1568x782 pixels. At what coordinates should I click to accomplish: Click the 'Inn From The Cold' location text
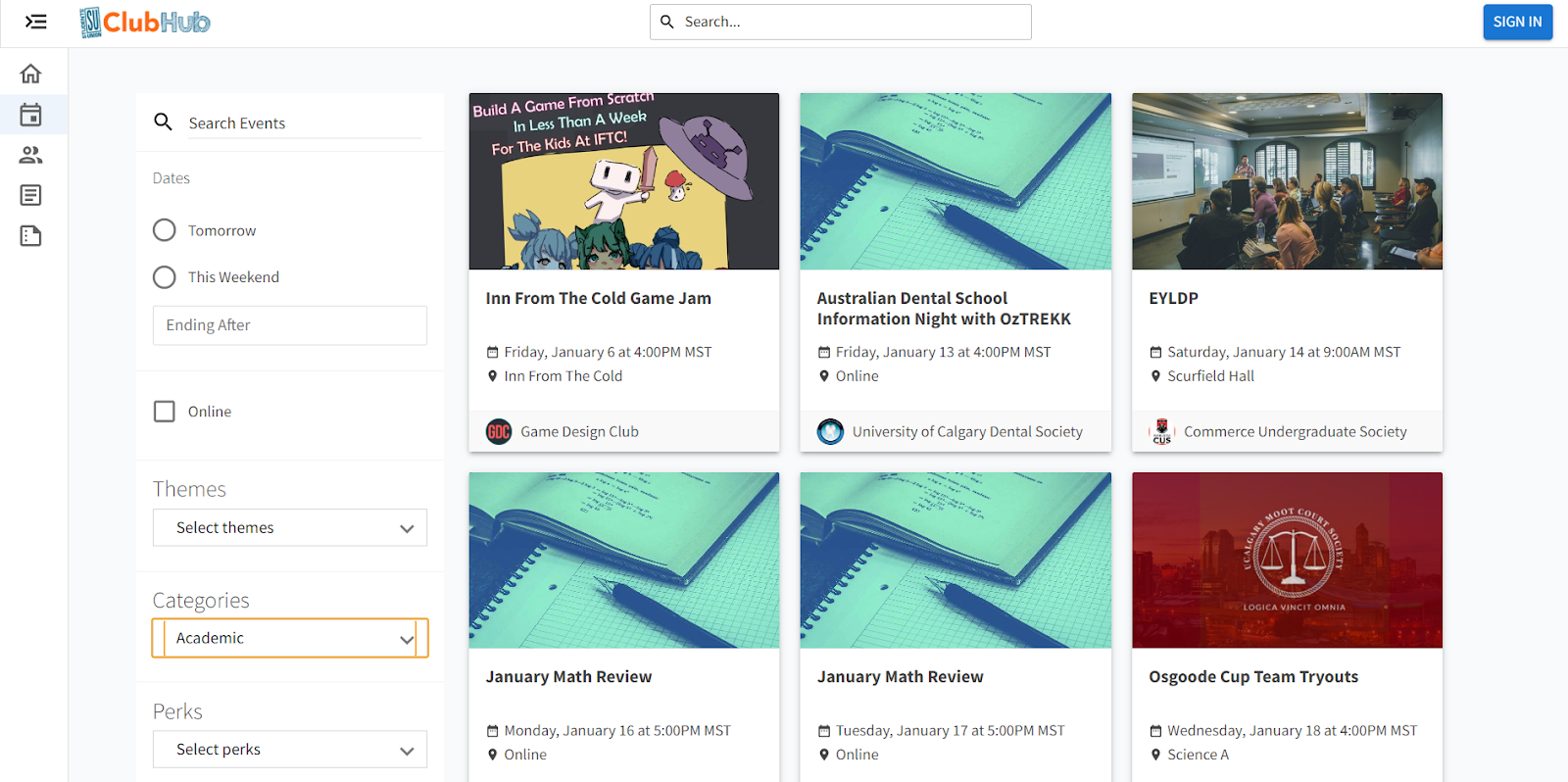563,375
